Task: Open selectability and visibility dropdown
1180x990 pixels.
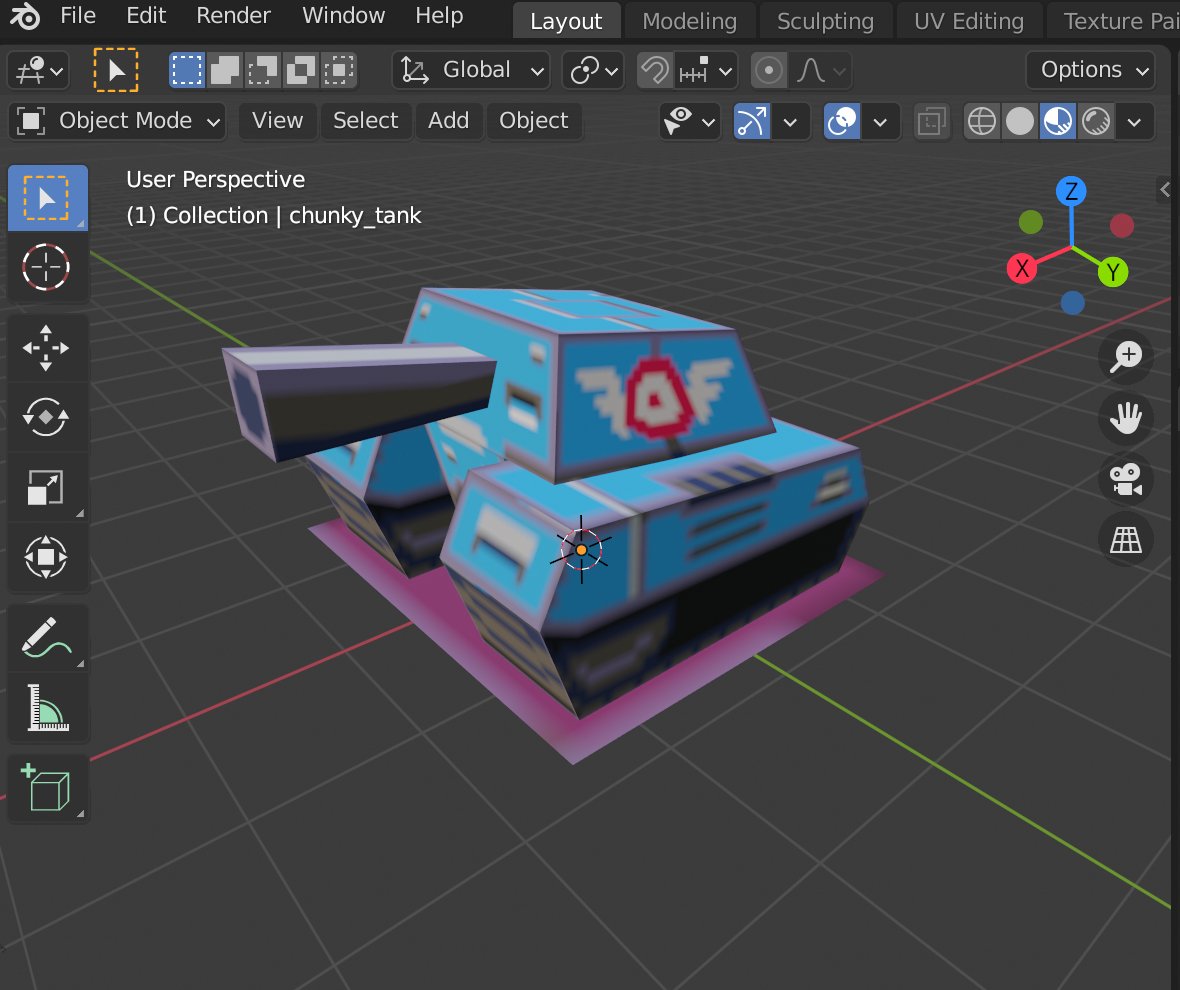Action: click(689, 121)
